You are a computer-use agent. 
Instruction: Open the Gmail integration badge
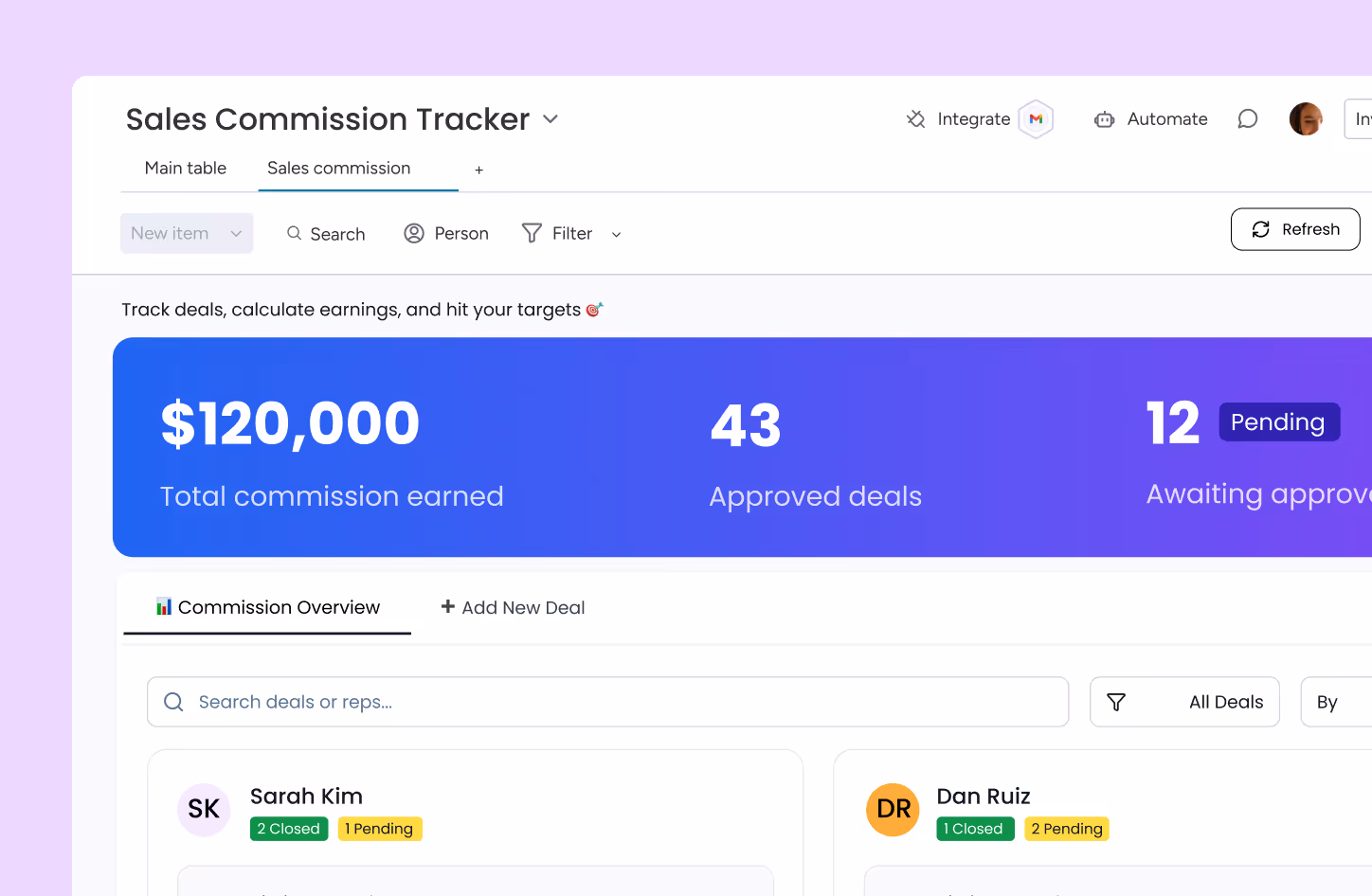[x=1037, y=118]
